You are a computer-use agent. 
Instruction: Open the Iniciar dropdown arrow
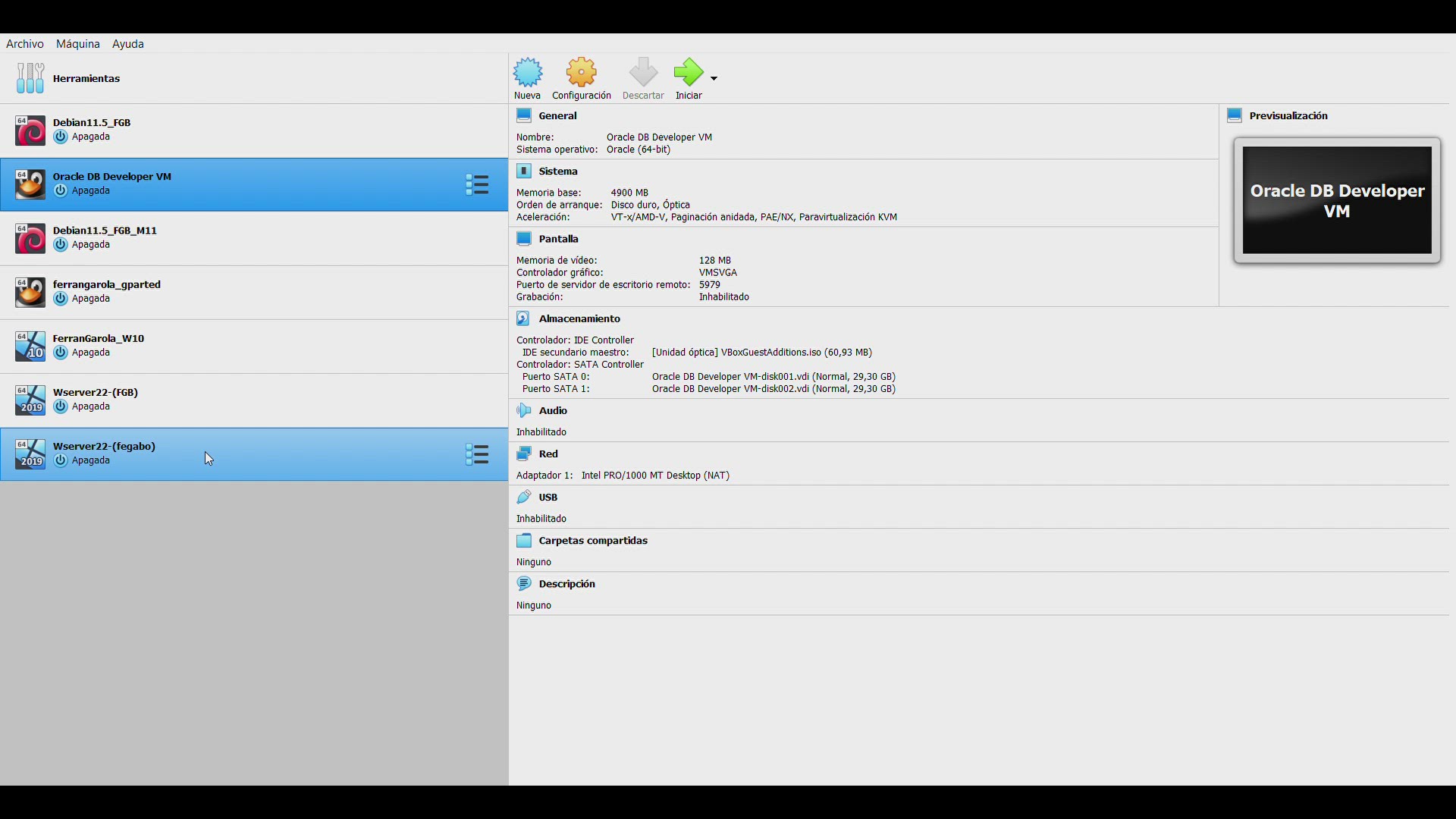pos(714,78)
